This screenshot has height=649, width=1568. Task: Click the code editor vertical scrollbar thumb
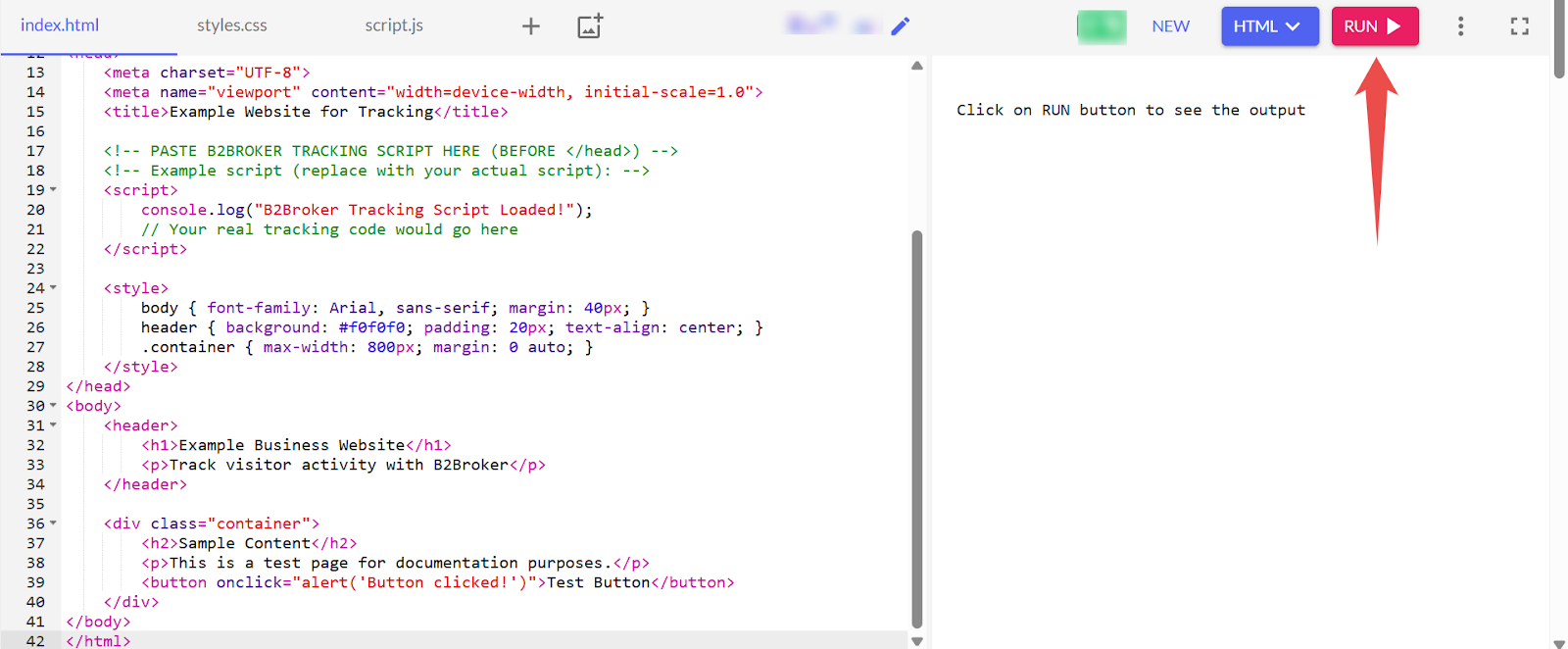pos(917,427)
